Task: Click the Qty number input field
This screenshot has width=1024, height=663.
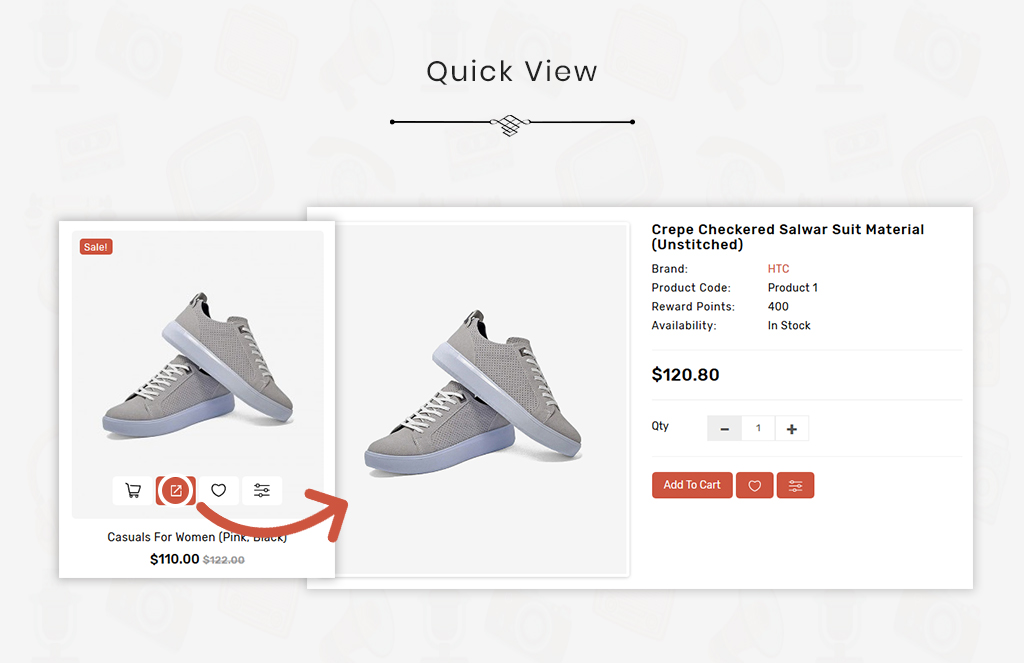Action: [758, 429]
